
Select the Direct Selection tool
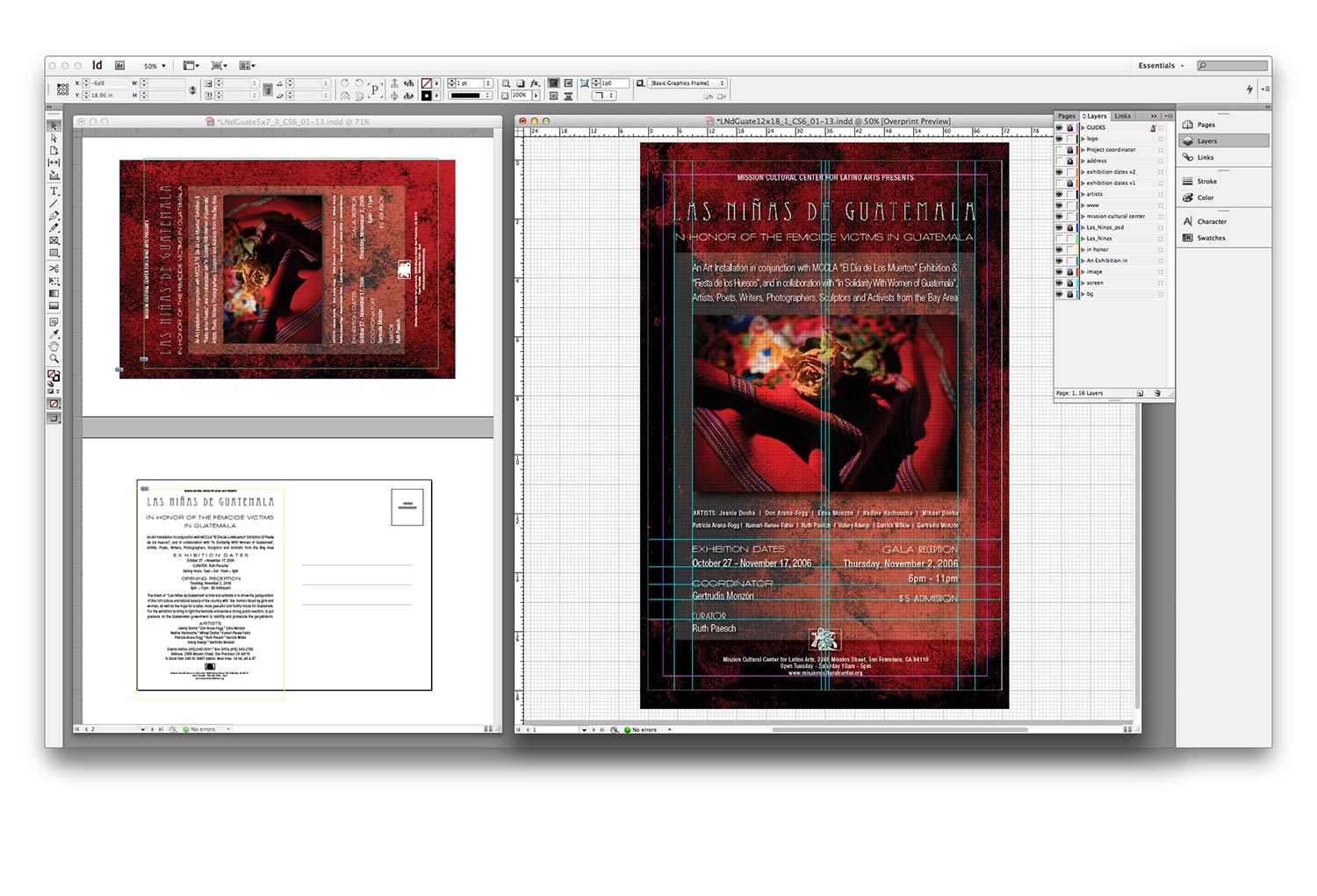pyautogui.click(x=54, y=138)
